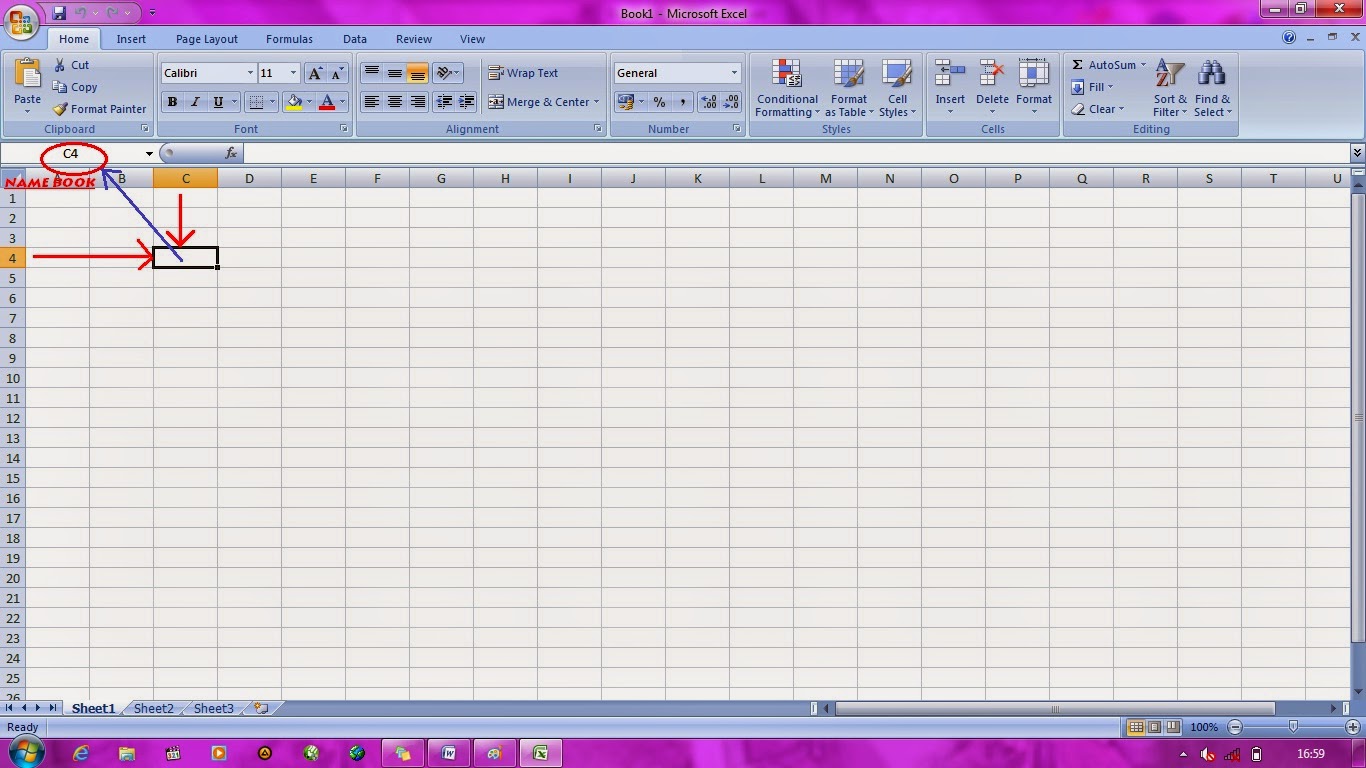Open the Font Color dropdown arrow
Viewport: 1366px width, 768px height.
click(x=342, y=102)
